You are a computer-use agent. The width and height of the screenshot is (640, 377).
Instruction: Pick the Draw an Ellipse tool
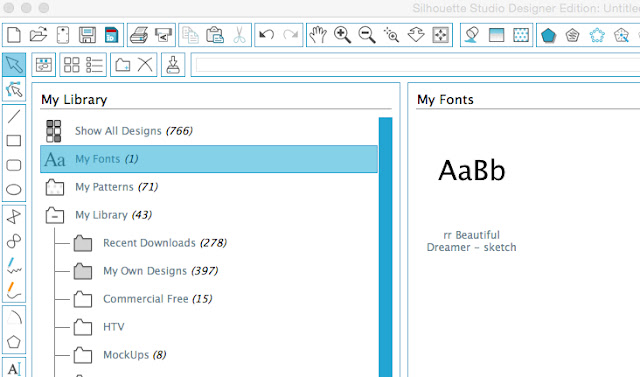(x=14, y=190)
